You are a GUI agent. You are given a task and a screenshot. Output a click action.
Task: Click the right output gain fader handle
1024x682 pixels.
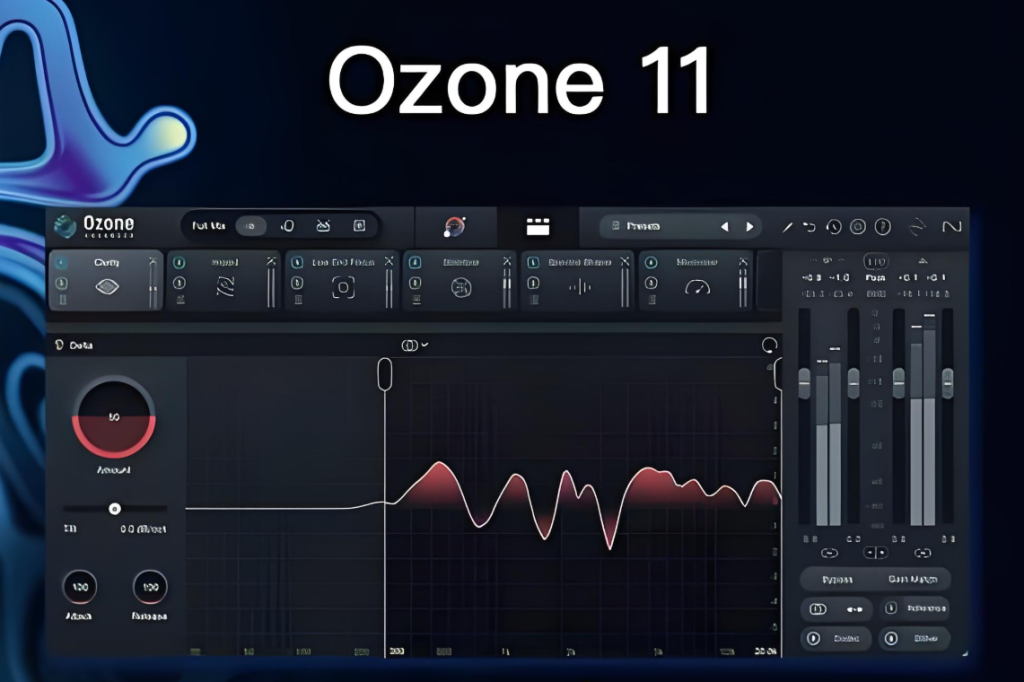948,383
